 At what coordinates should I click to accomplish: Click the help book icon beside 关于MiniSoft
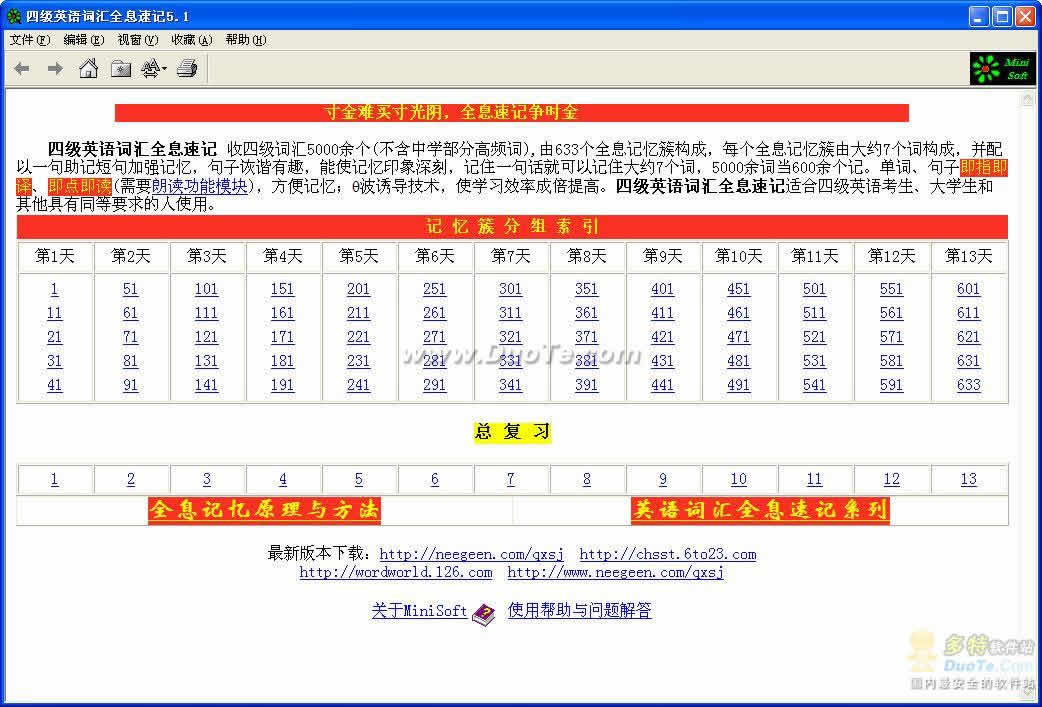(x=483, y=613)
